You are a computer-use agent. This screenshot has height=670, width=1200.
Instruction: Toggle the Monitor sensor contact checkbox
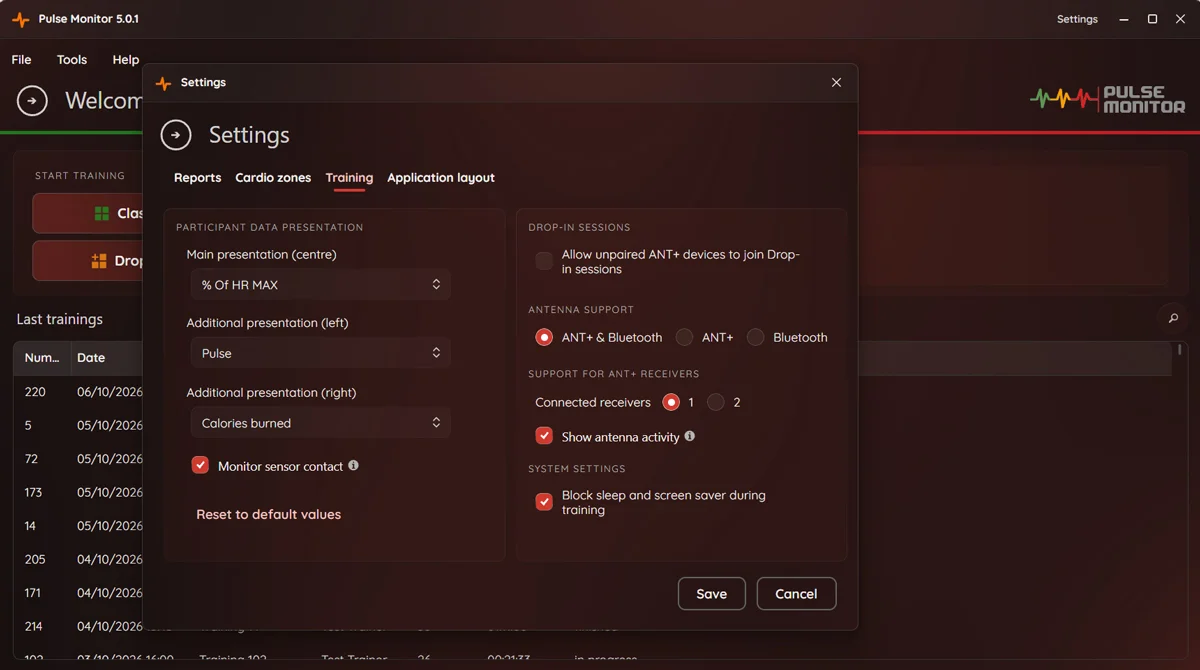200,465
